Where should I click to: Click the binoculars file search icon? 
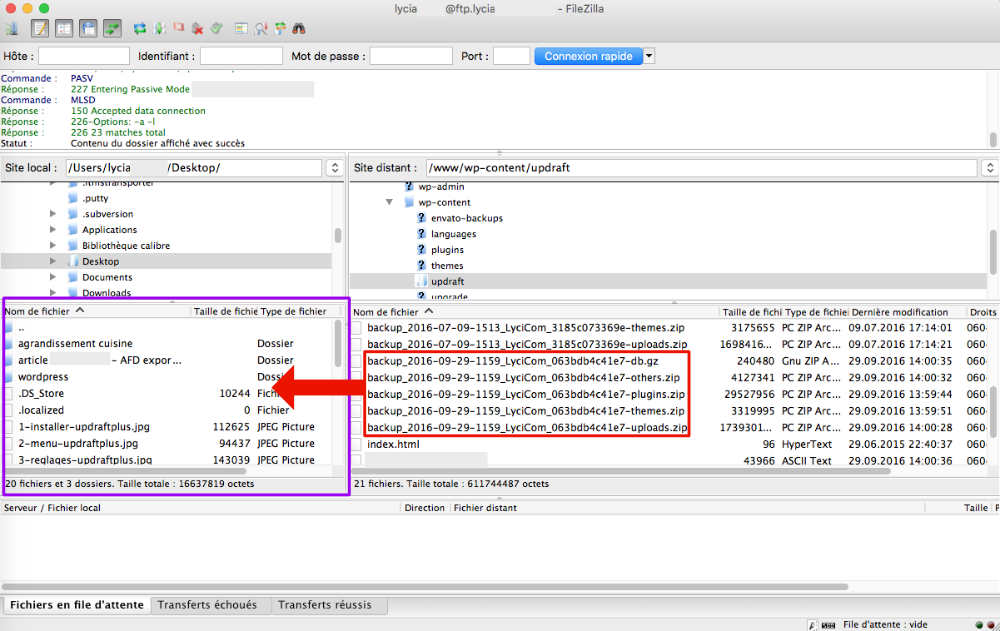pos(299,28)
